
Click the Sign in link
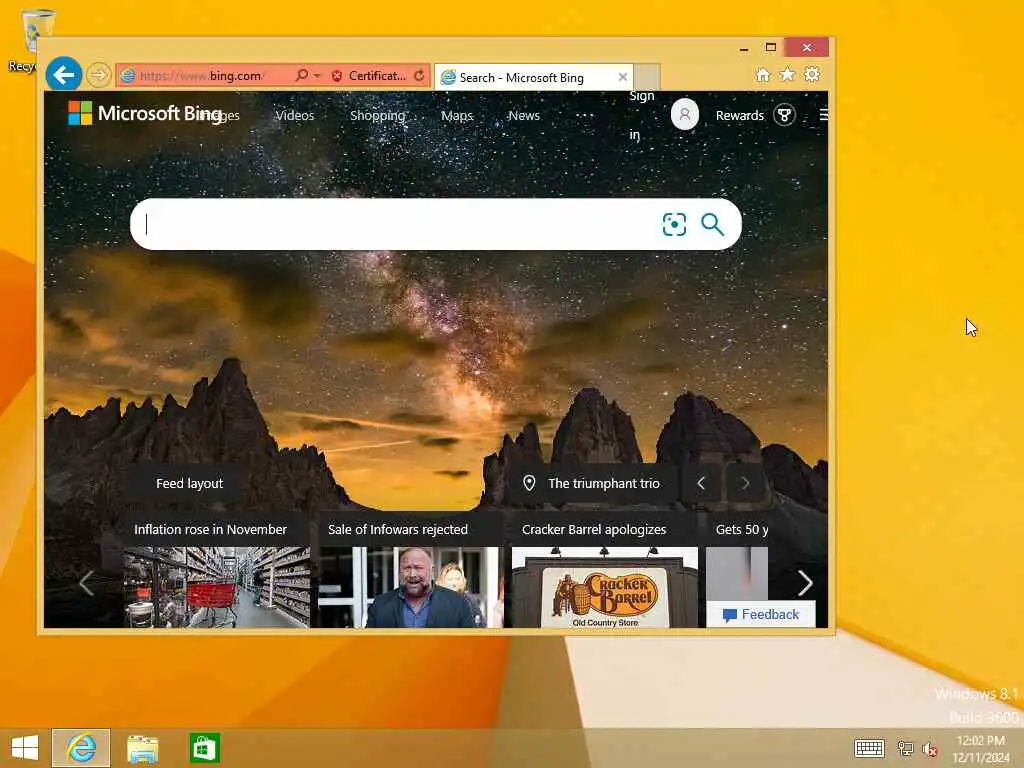coord(641,115)
